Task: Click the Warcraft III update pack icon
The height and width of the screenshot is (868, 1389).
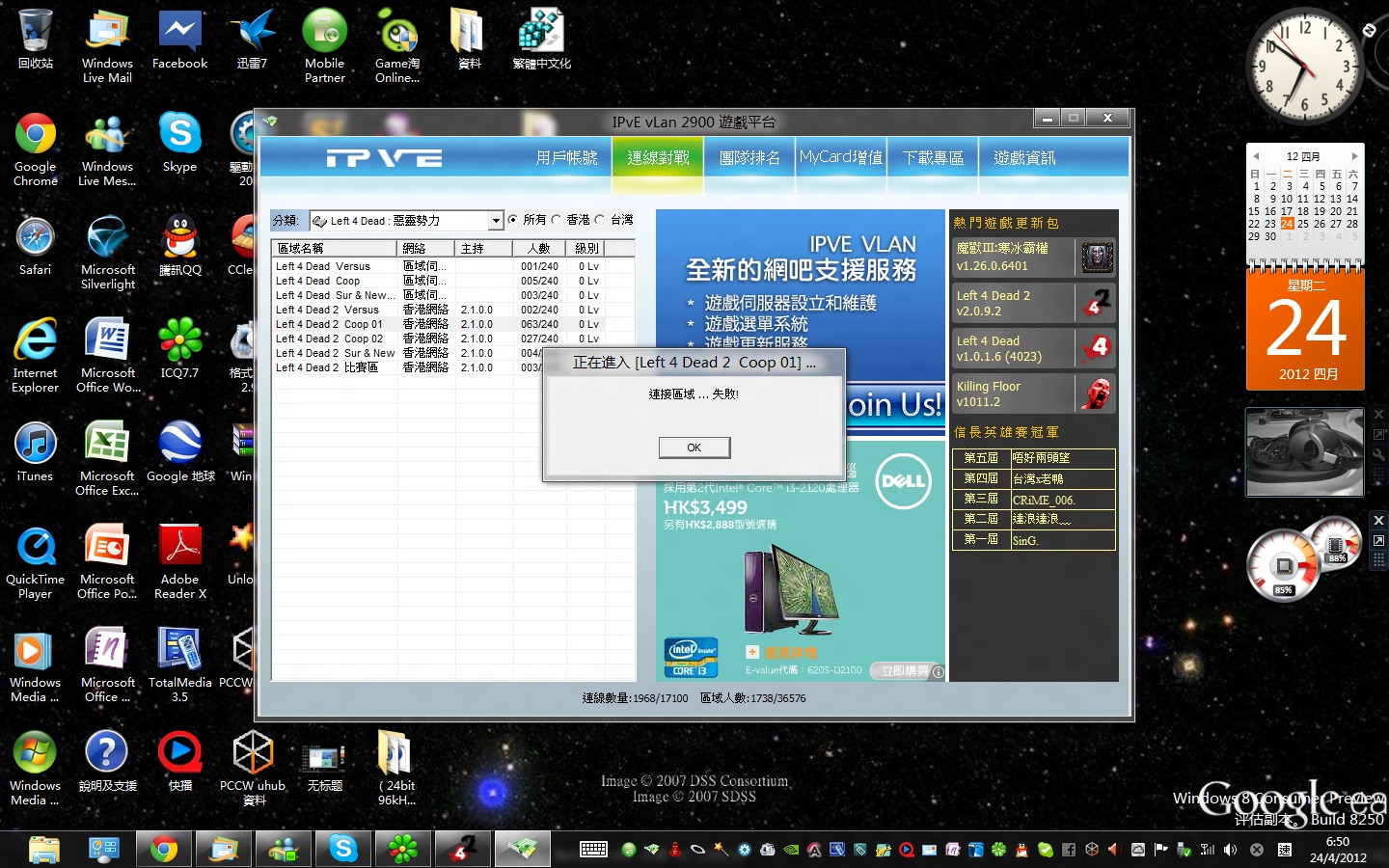Action: pyautogui.click(x=1097, y=258)
